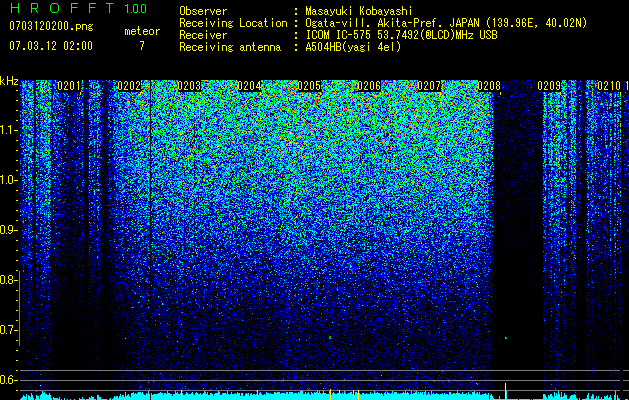Click the version number 1.00
This screenshot has height=400, width=629.
(x=135, y=8)
